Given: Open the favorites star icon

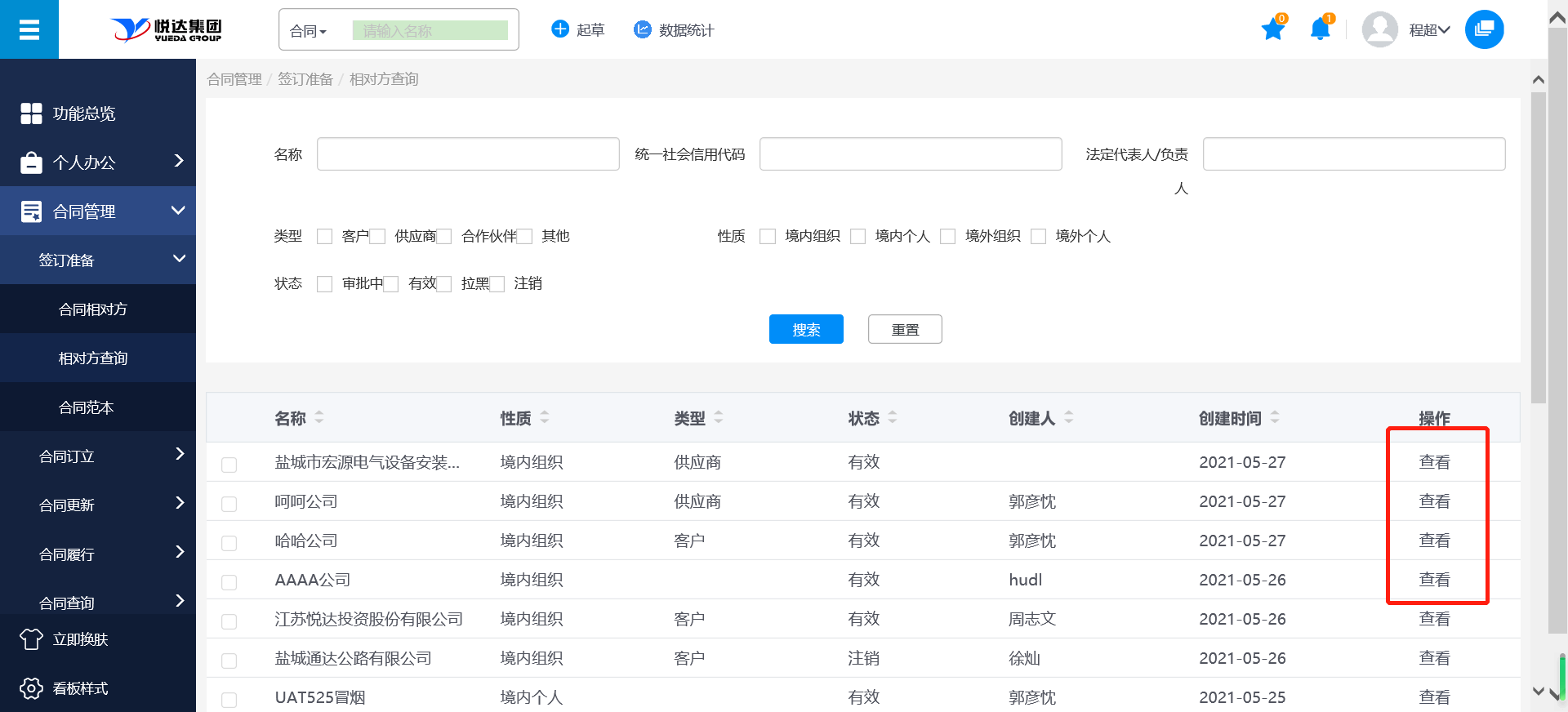Looking at the screenshot, I should point(1272,30).
